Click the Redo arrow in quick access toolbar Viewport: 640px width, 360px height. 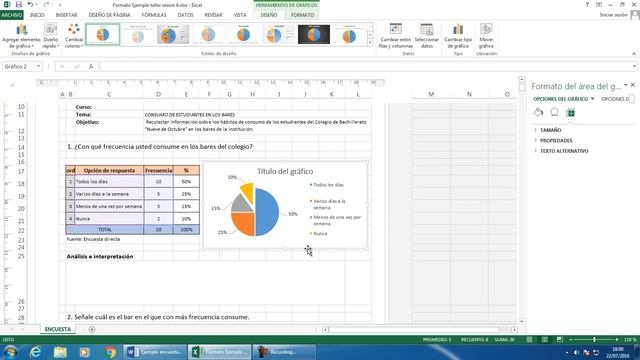pyautogui.click(x=46, y=4)
